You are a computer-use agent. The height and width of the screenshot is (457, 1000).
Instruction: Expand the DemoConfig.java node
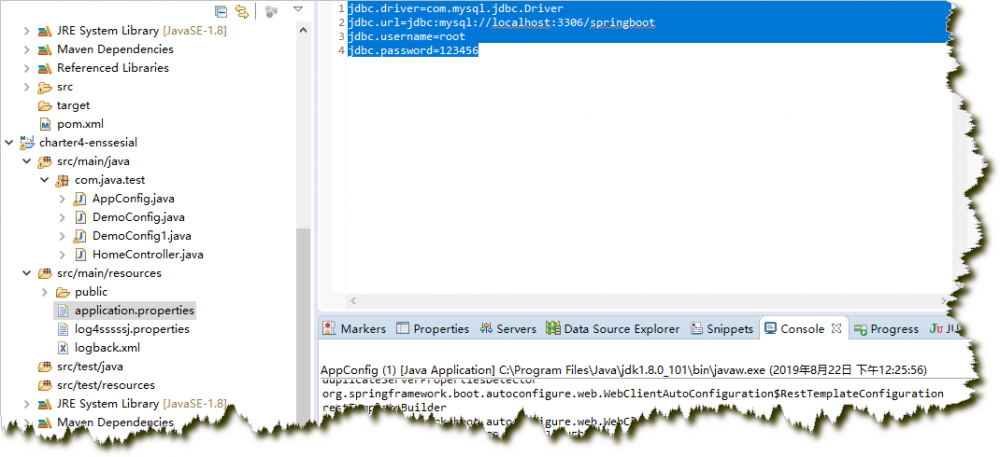[x=62, y=217]
